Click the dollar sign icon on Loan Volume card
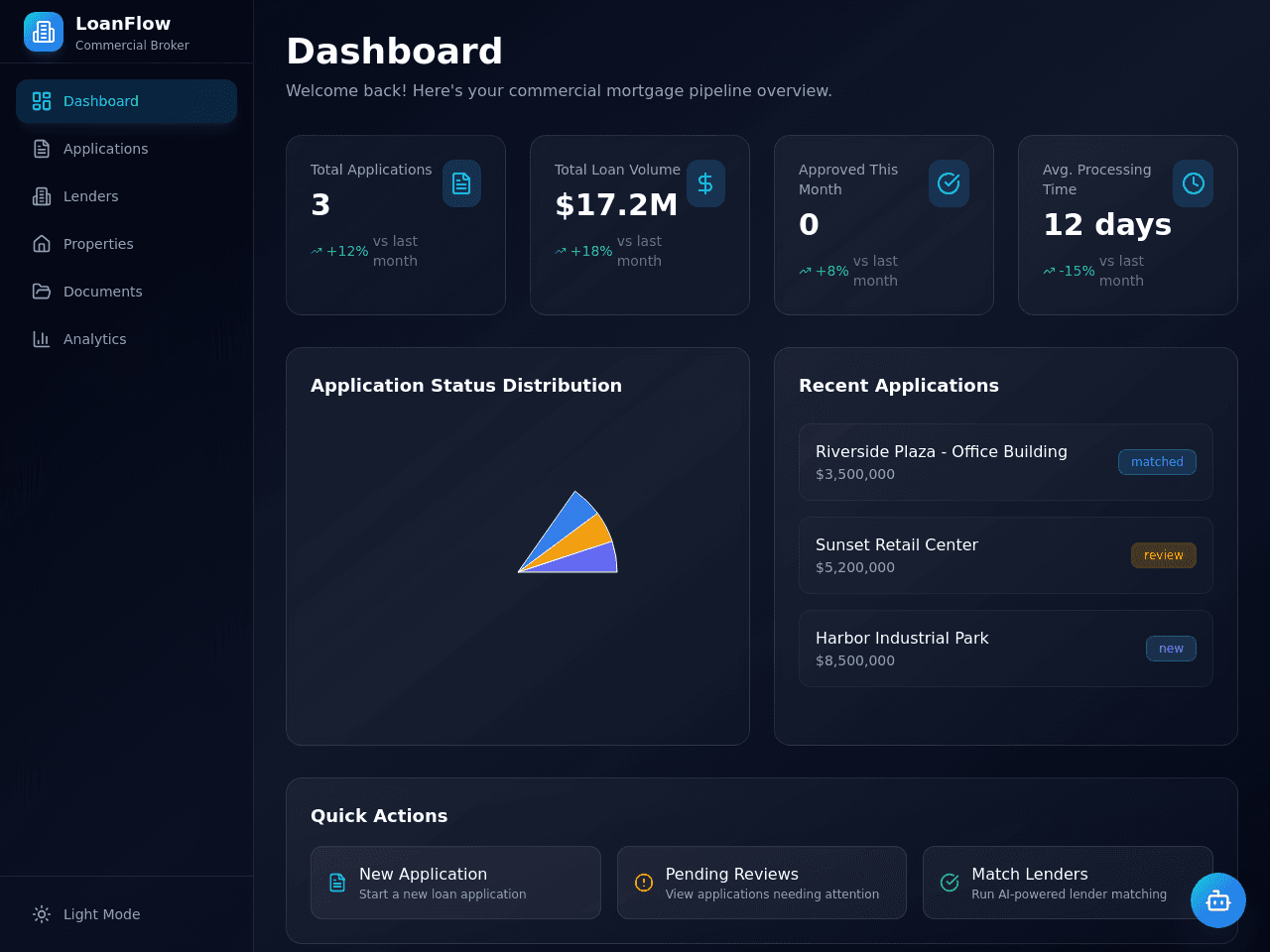This screenshot has width=1270, height=952. click(705, 183)
